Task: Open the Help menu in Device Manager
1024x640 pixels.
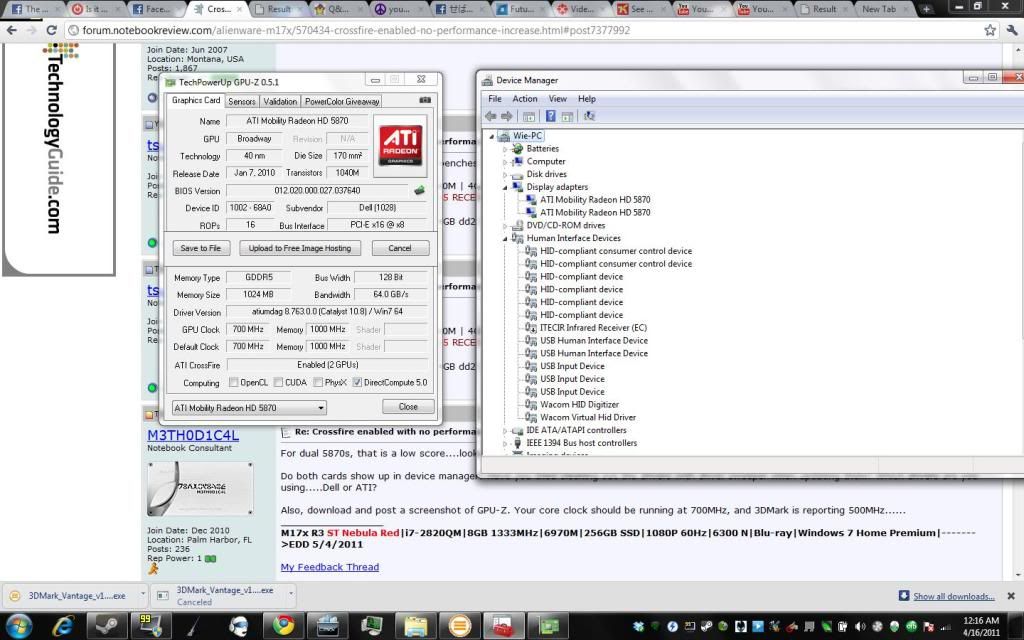Action: point(586,99)
